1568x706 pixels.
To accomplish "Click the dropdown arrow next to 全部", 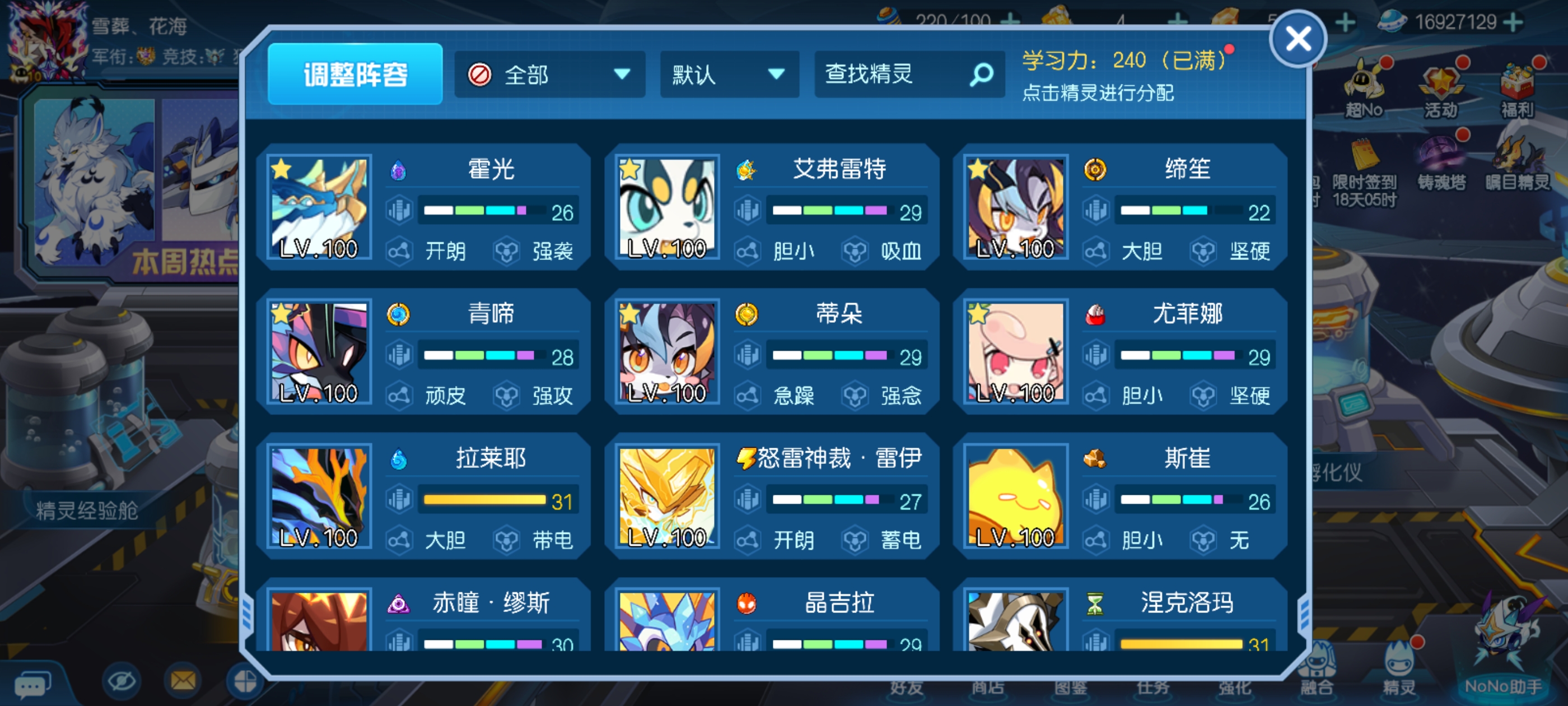I will [622, 75].
